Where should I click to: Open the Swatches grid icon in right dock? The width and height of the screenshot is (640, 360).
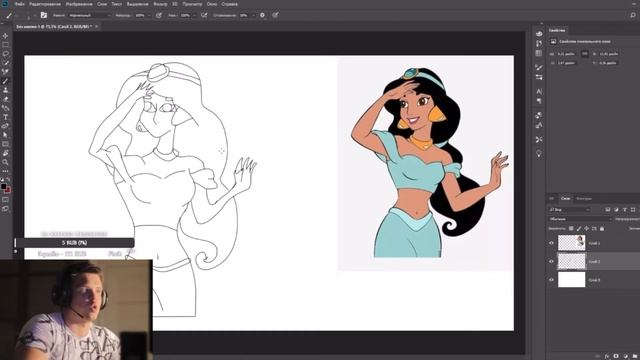click(539, 53)
